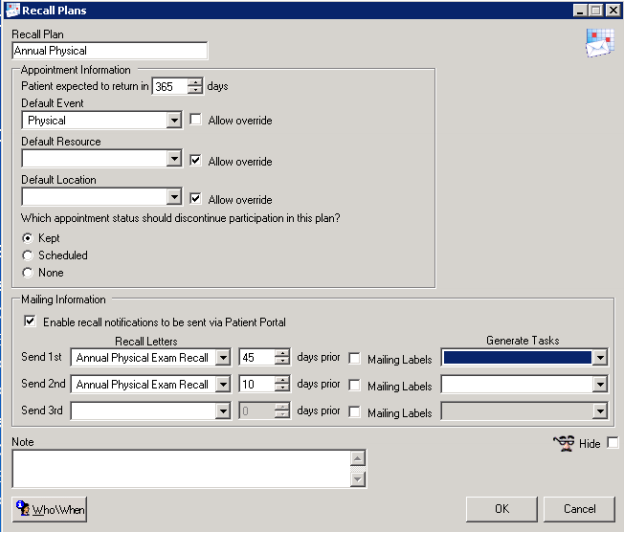Click the Send 2nd days prior field
This screenshot has width=632, height=539.
tap(257, 384)
